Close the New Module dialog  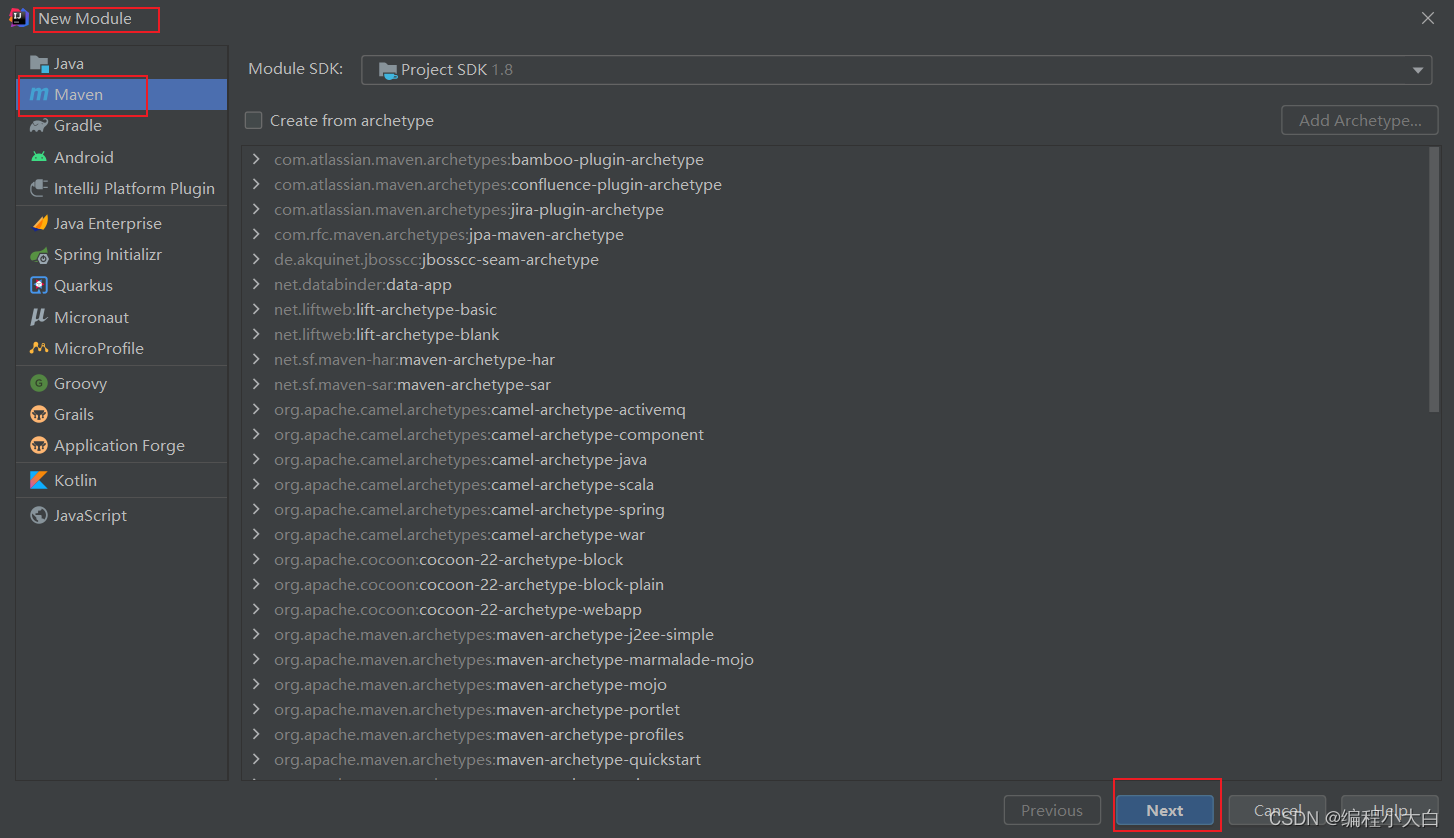click(1428, 18)
